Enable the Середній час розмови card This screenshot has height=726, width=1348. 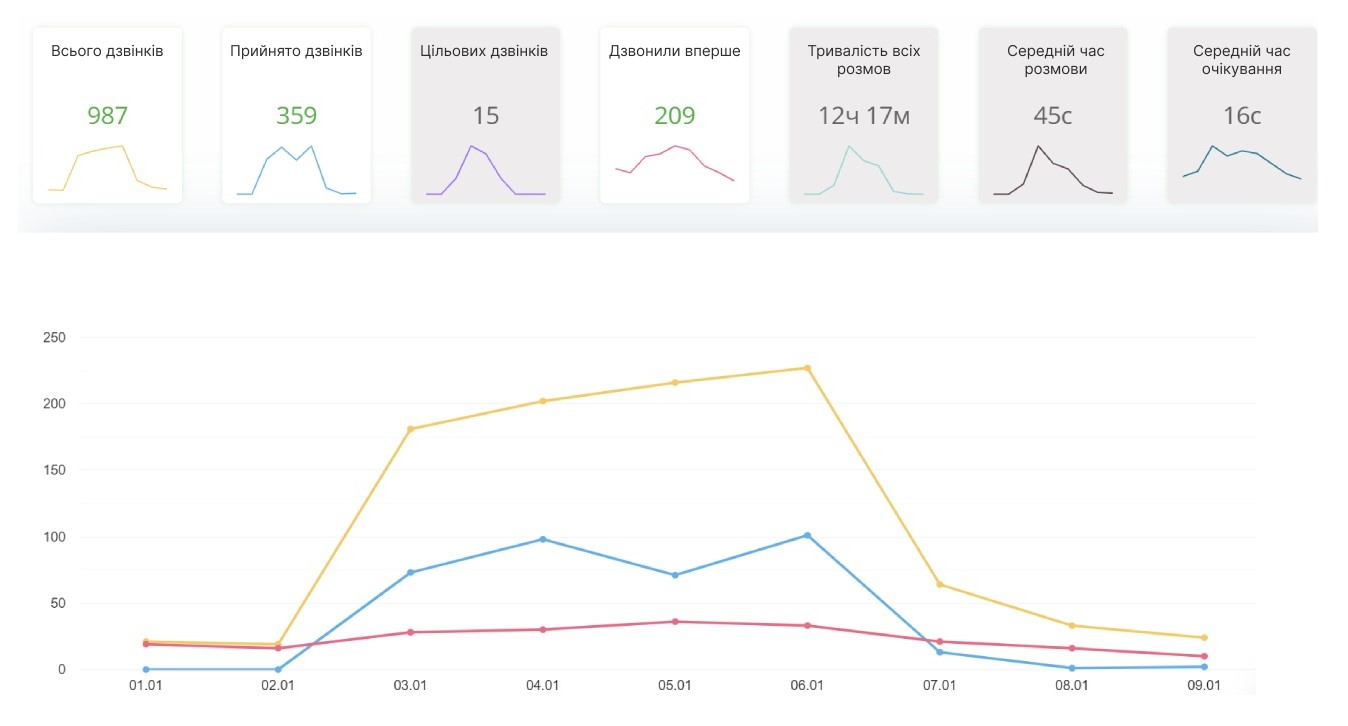tap(1053, 115)
